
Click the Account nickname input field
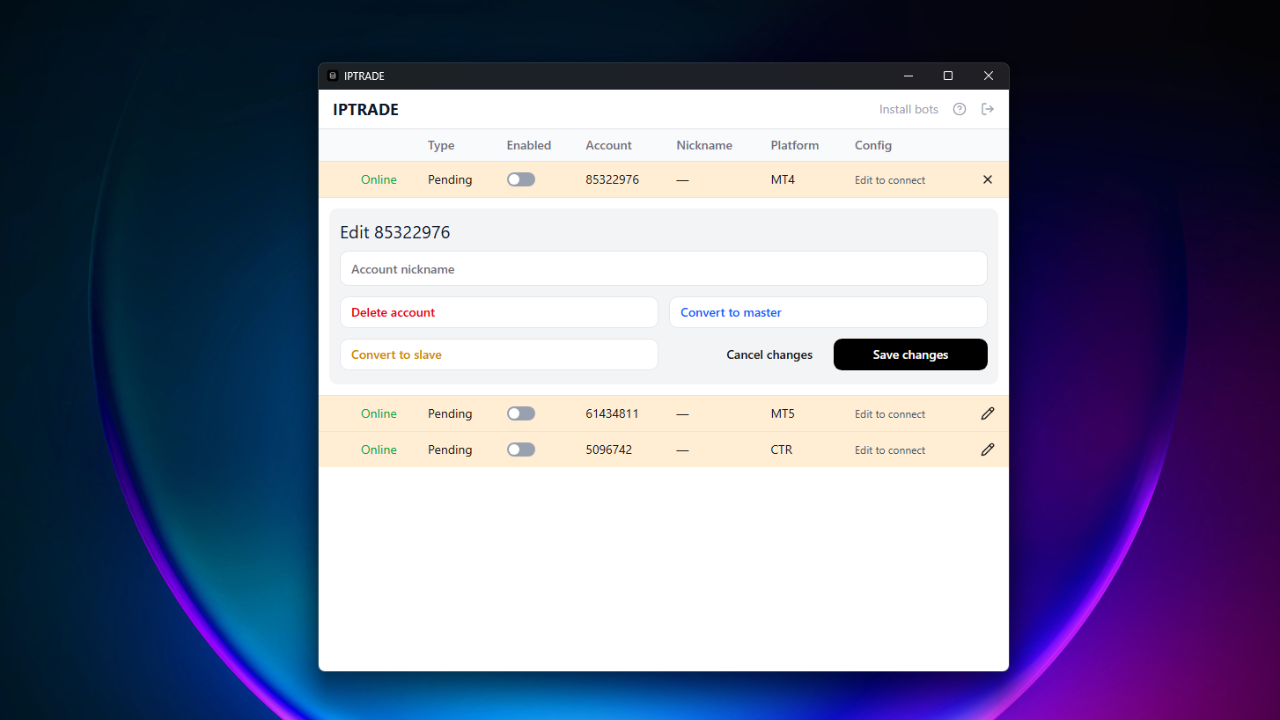coord(663,268)
